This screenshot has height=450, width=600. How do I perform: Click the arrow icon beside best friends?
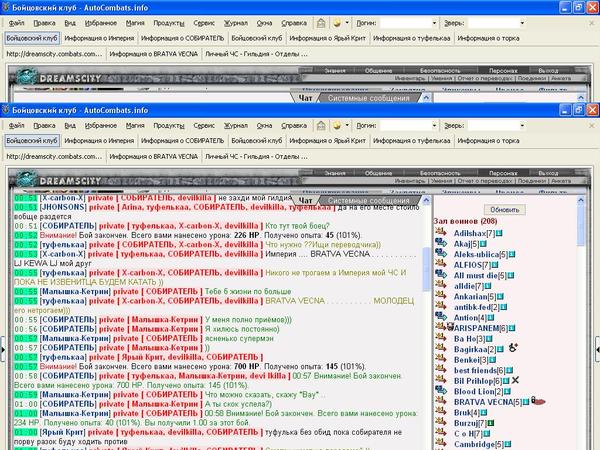point(441,369)
